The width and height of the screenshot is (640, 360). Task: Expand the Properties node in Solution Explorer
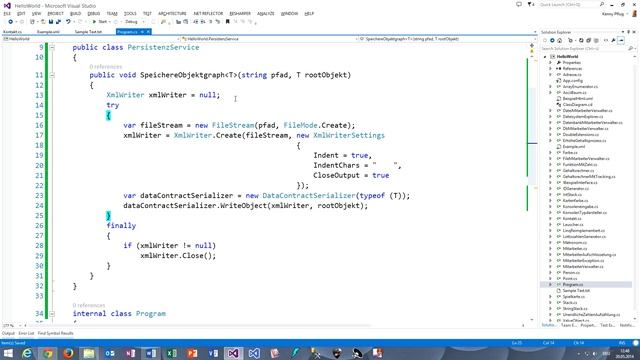coord(550,63)
